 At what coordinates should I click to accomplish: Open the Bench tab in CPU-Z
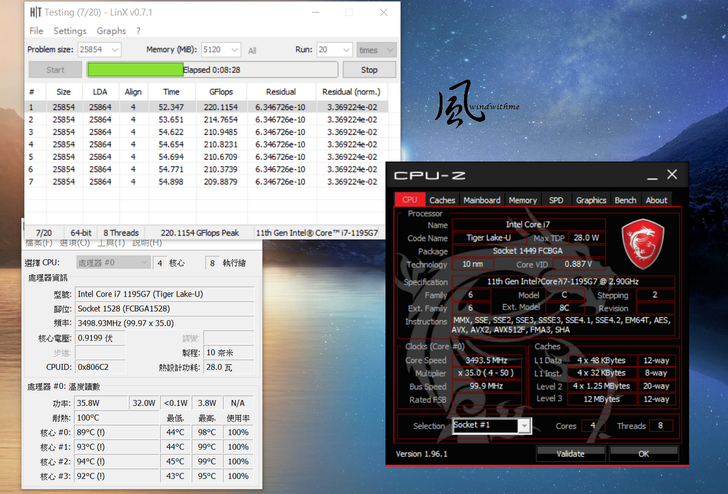pos(625,200)
